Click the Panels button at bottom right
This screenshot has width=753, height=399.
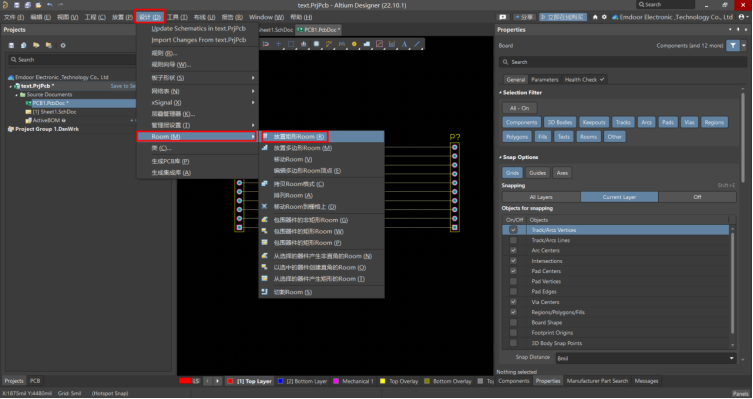pyautogui.click(x=740, y=394)
